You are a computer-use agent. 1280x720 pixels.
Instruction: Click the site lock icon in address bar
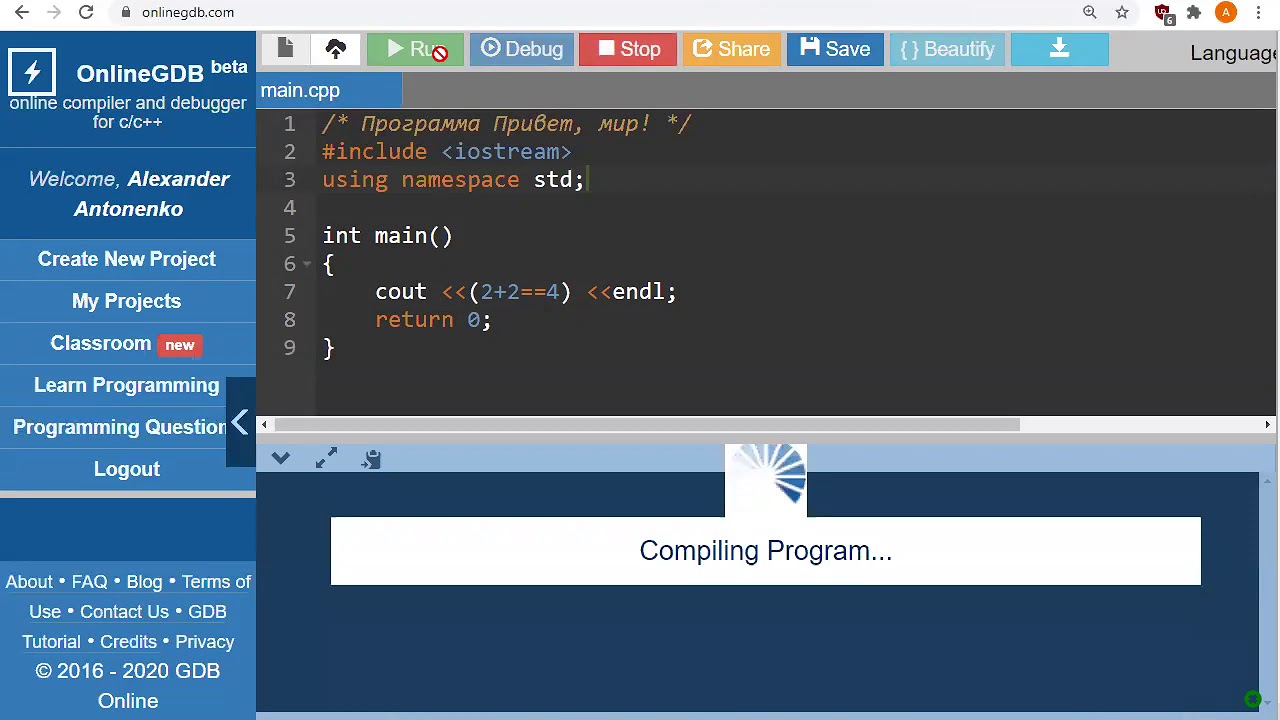(x=125, y=12)
